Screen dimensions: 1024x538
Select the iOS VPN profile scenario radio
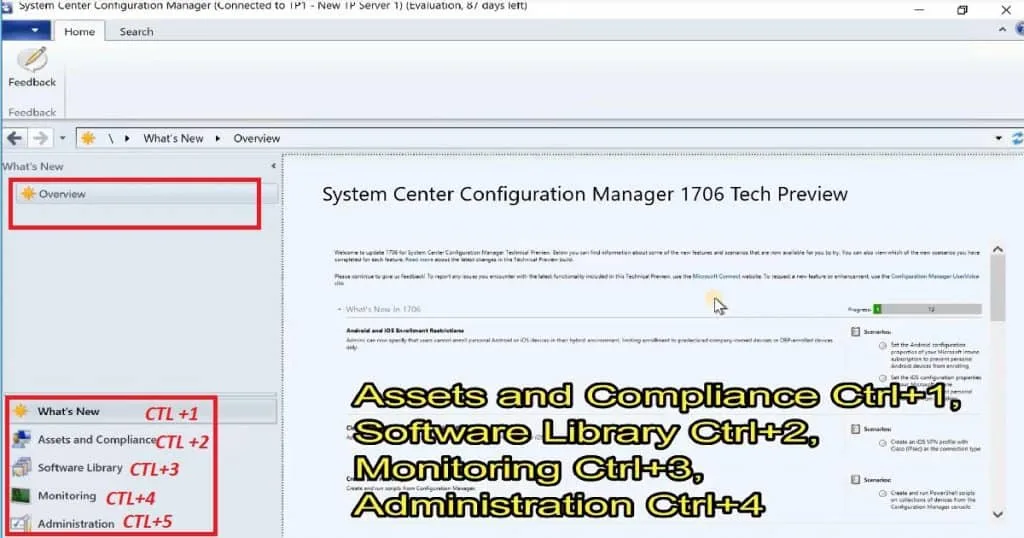pos(882,443)
